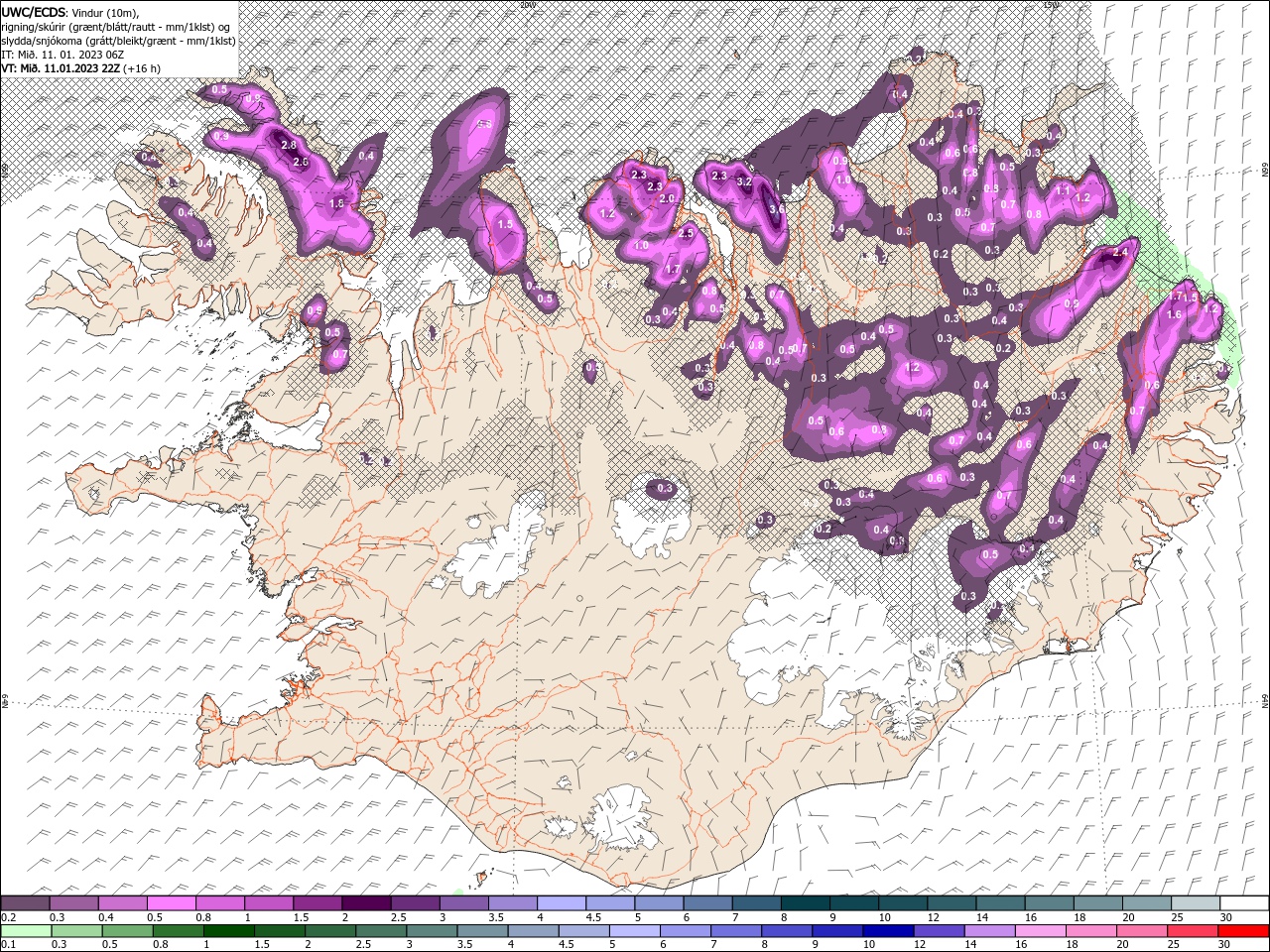This screenshot has width=1270, height=952.
Task: Click the '2.5' snowfall value on map
Action: coord(686,233)
